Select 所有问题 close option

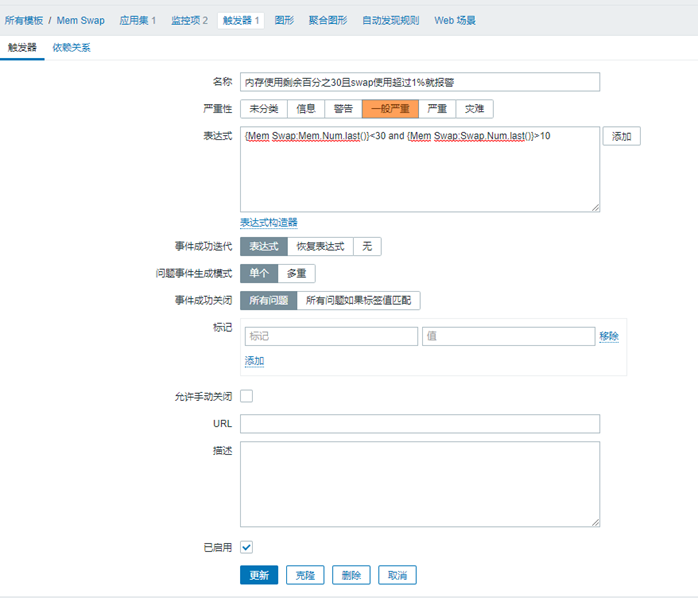(268, 301)
